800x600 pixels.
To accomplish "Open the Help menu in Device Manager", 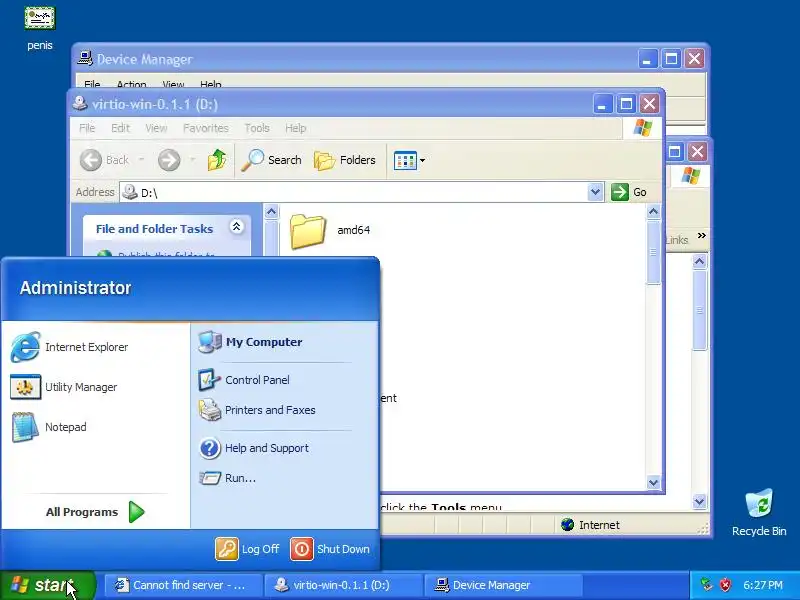I will [211, 84].
